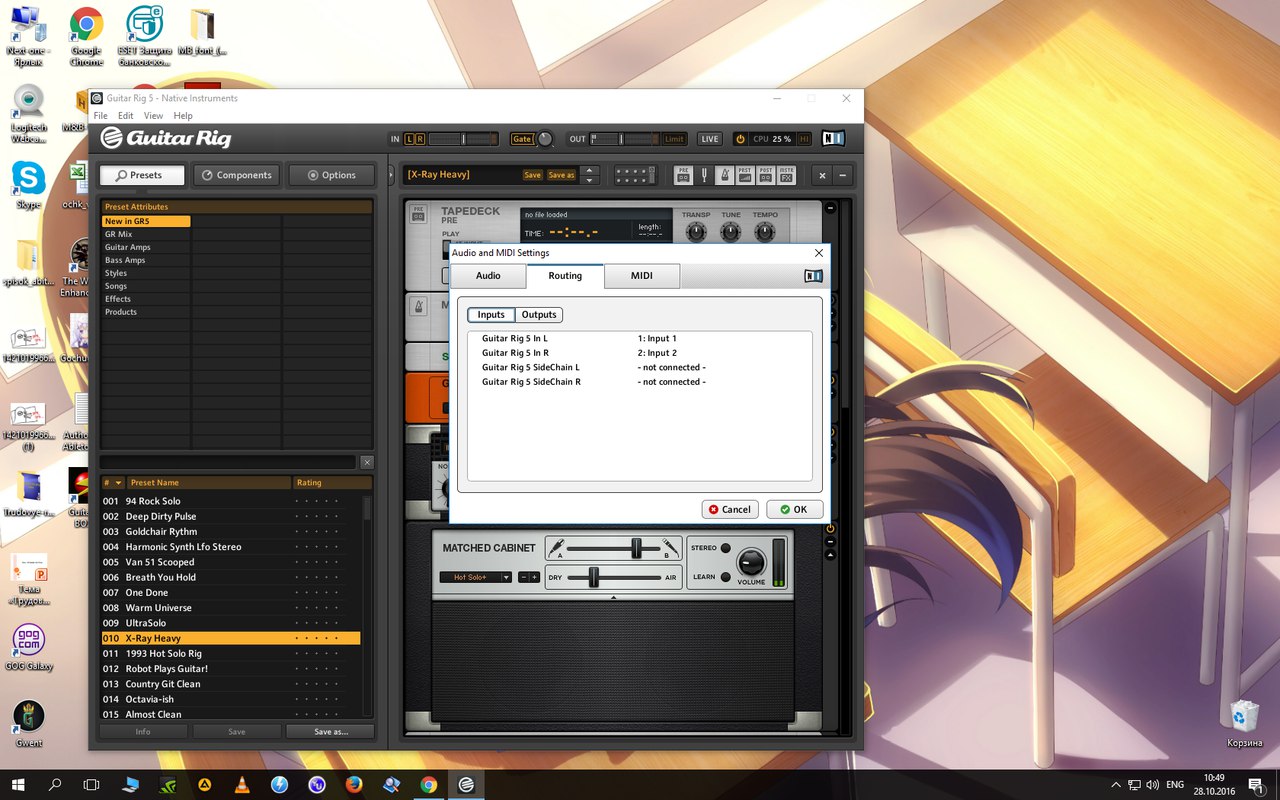Cancel the Audio and MIDI Settings dialog
The width and height of the screenshot is (1280, 800).
(x=730, y=509)
